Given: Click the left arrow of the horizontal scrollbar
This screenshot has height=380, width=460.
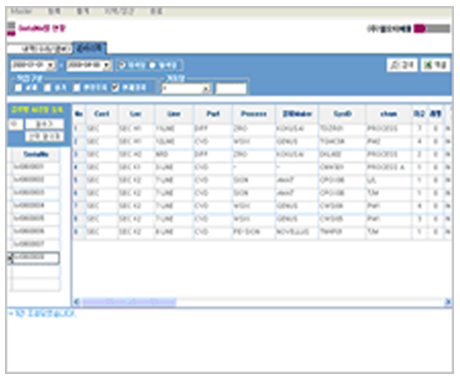Looking at the screenshot, I should click(x=77, y=302).
